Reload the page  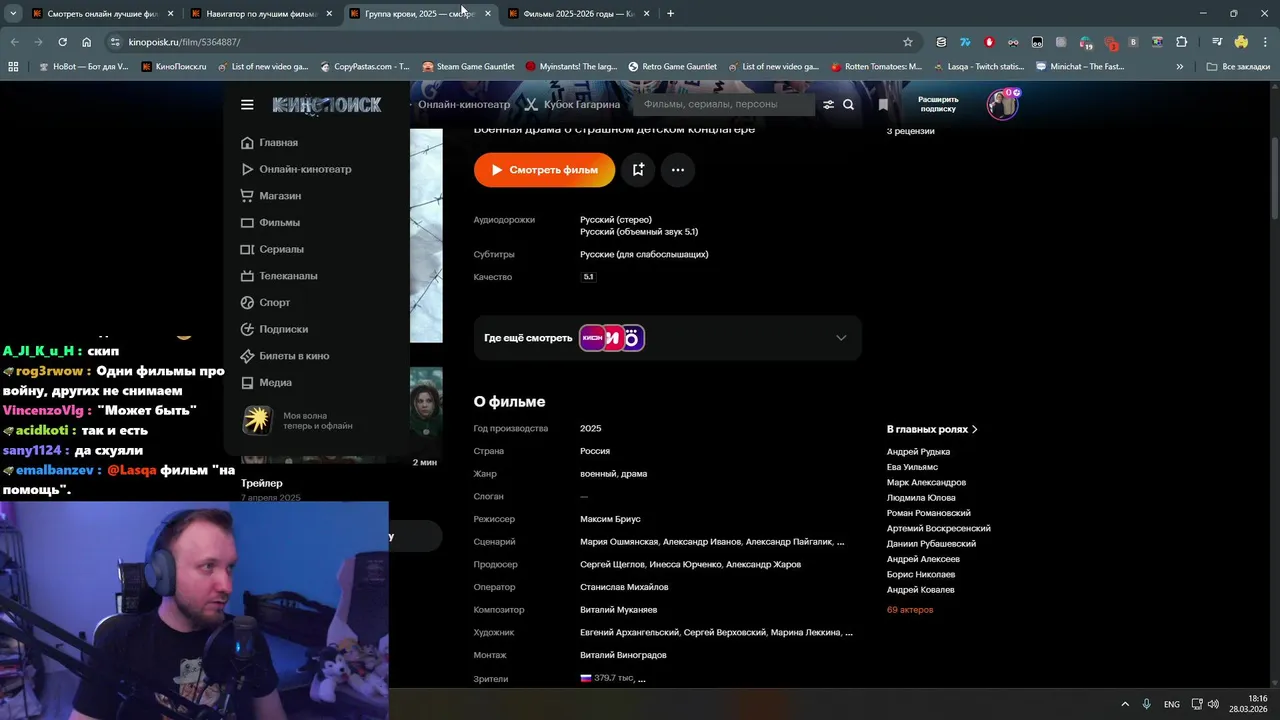[62, 42]
